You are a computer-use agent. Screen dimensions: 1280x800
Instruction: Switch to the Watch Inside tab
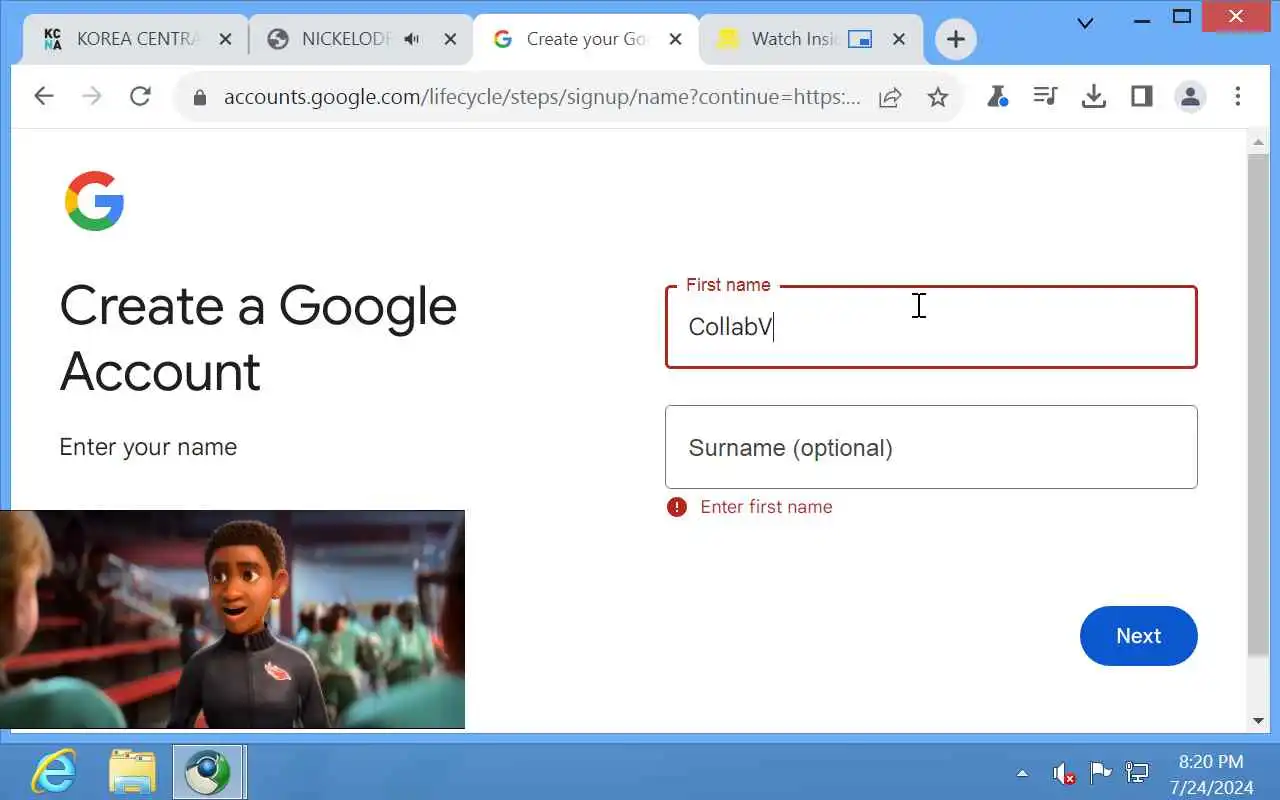pos(795,39)
